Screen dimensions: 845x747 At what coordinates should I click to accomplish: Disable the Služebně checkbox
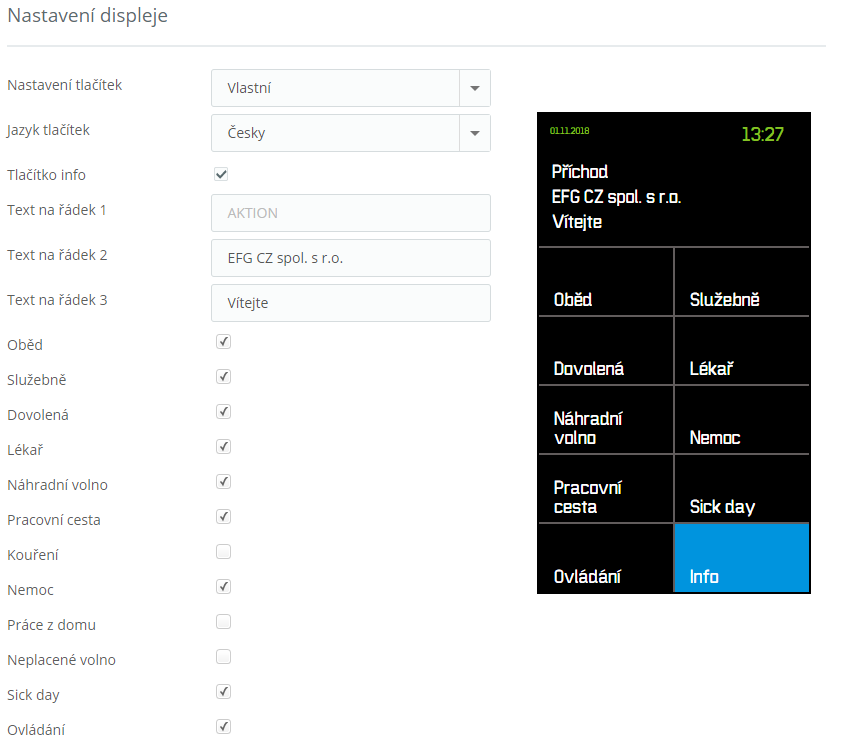pos(224,377)
